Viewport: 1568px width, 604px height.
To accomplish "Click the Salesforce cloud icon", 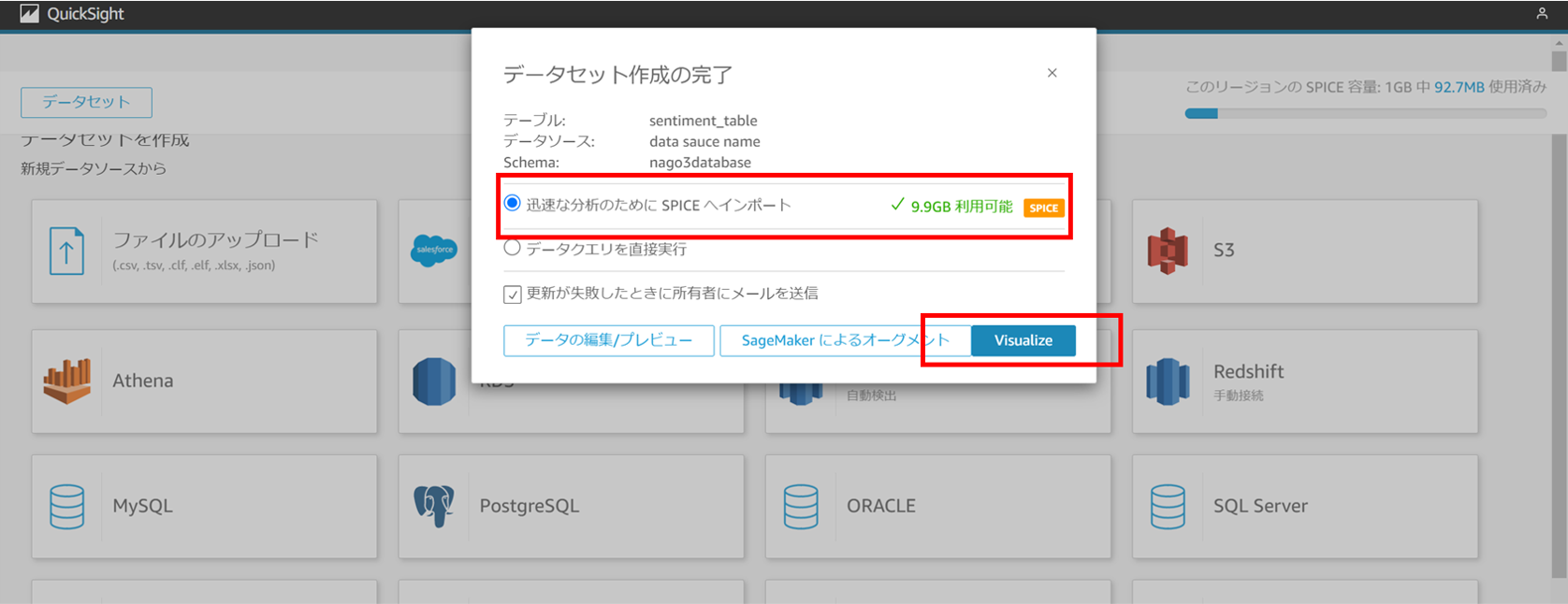I will [434, 250].
